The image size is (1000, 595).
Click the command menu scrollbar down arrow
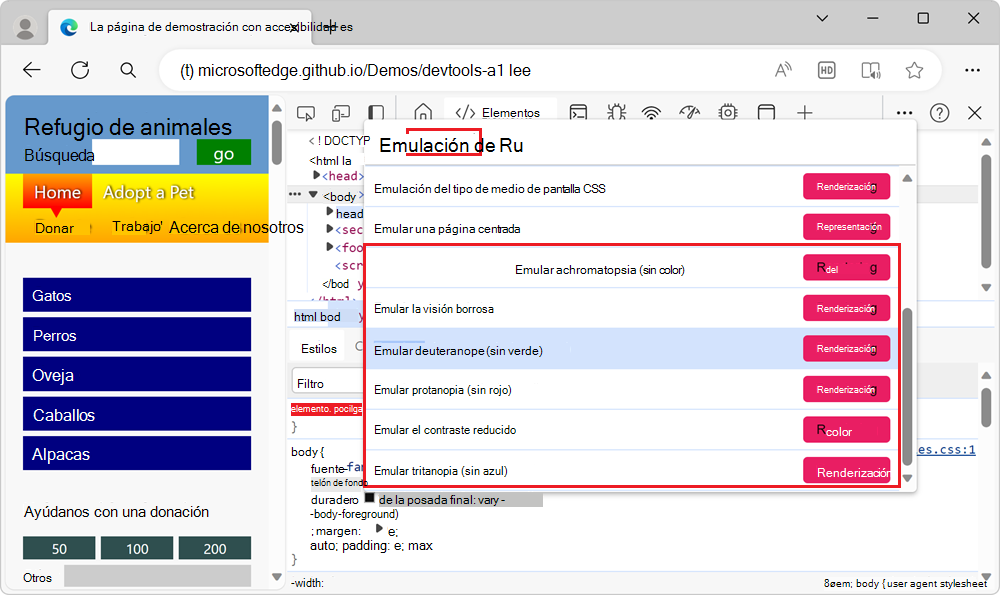tap(908, 478)
